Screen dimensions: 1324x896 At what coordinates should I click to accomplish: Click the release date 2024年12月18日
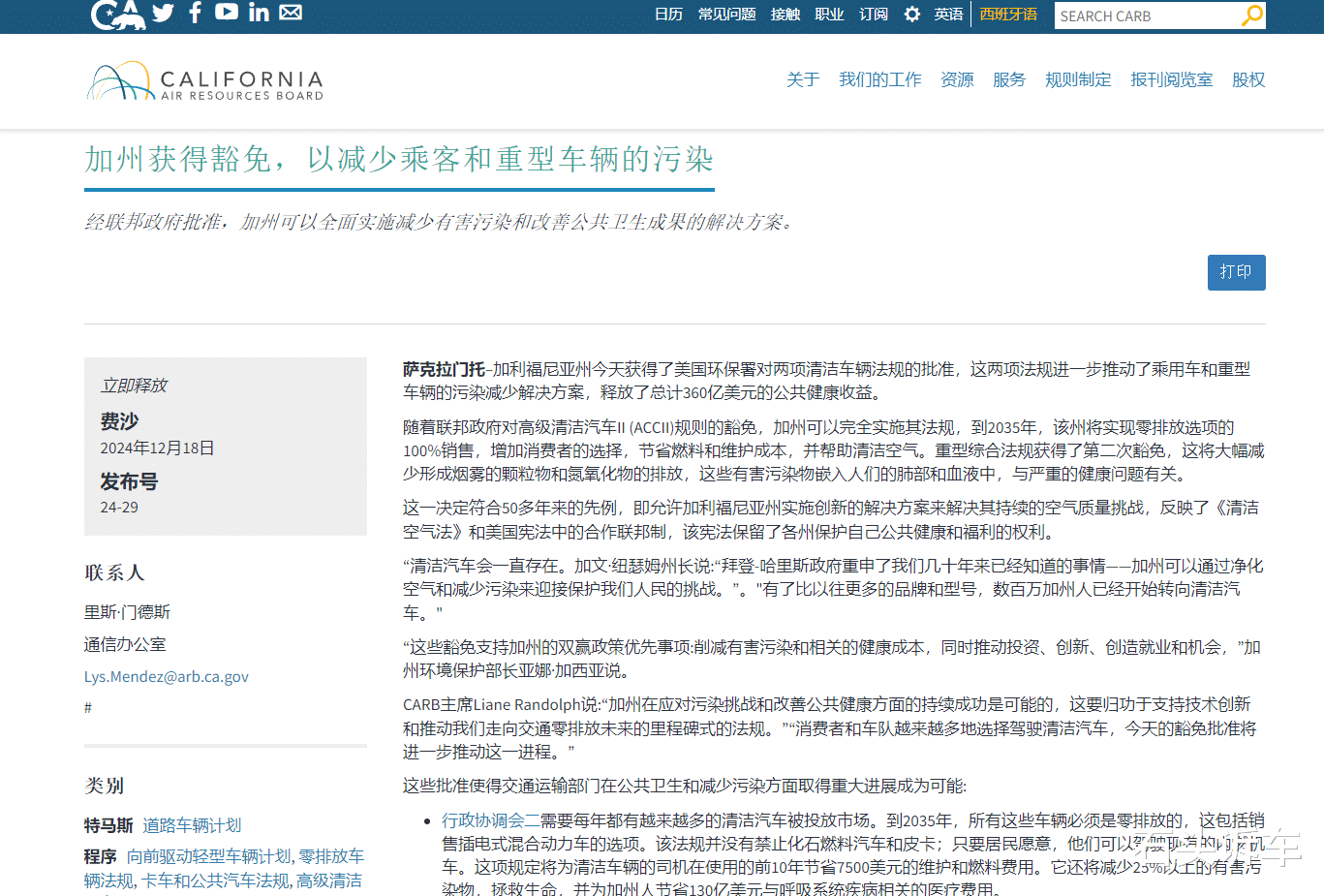click(x=157, y=448)
